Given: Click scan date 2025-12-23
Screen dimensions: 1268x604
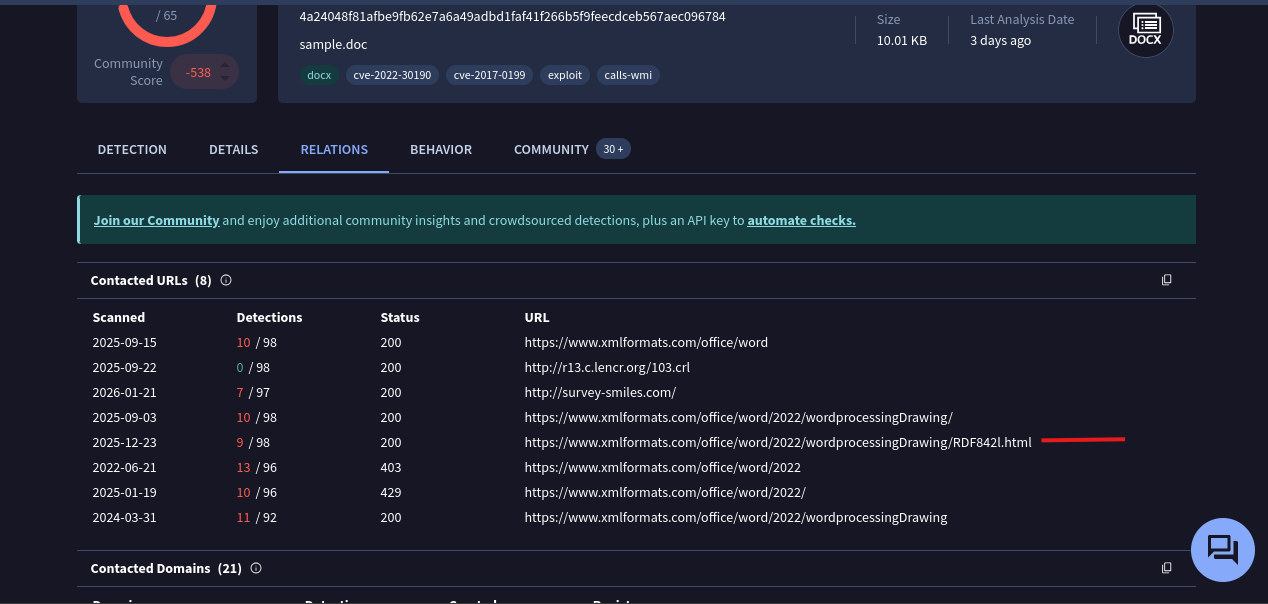Looking at the screenshot, I should (125, 442).
